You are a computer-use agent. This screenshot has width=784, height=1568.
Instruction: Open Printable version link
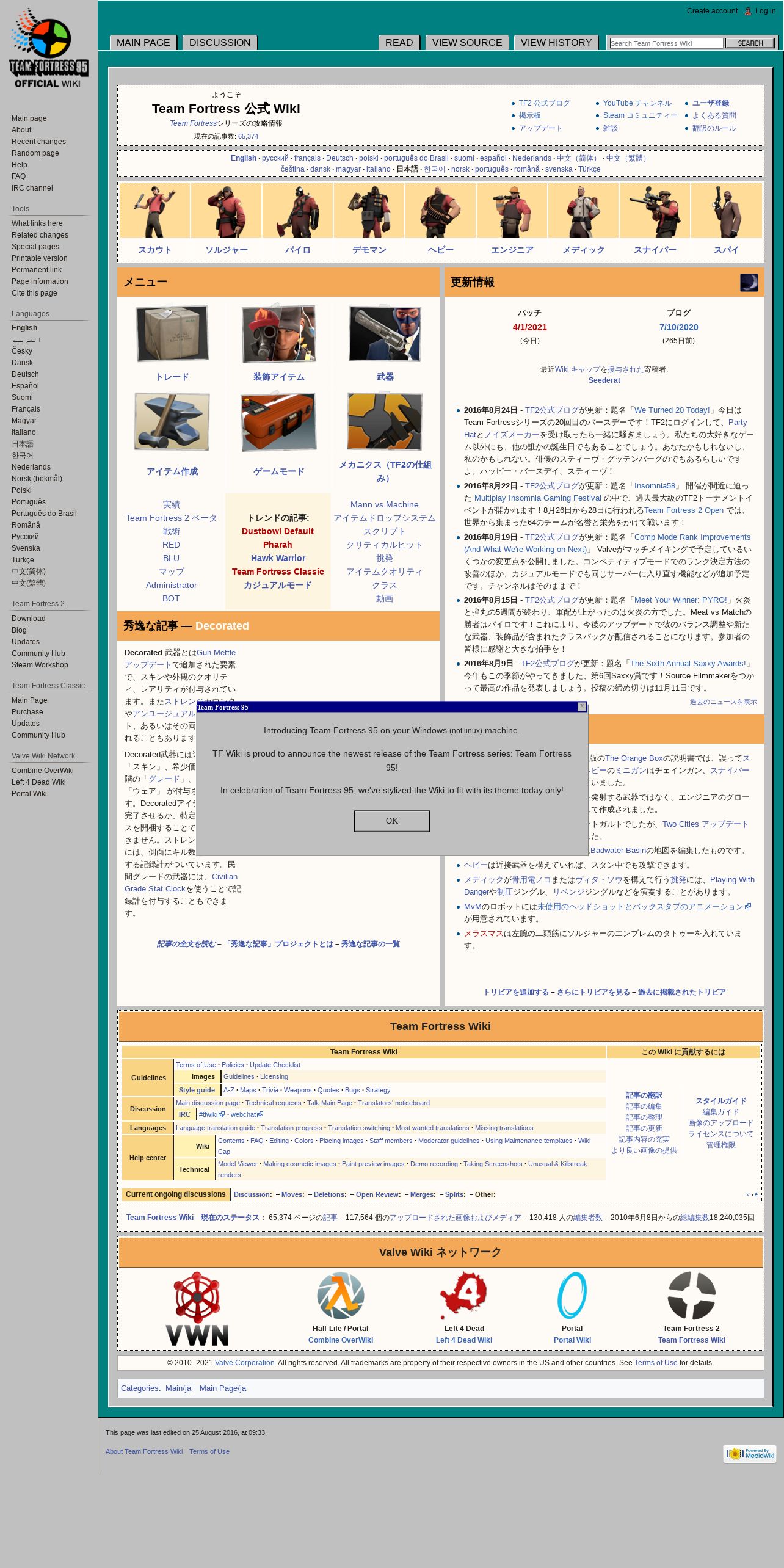tap(40, 258)
